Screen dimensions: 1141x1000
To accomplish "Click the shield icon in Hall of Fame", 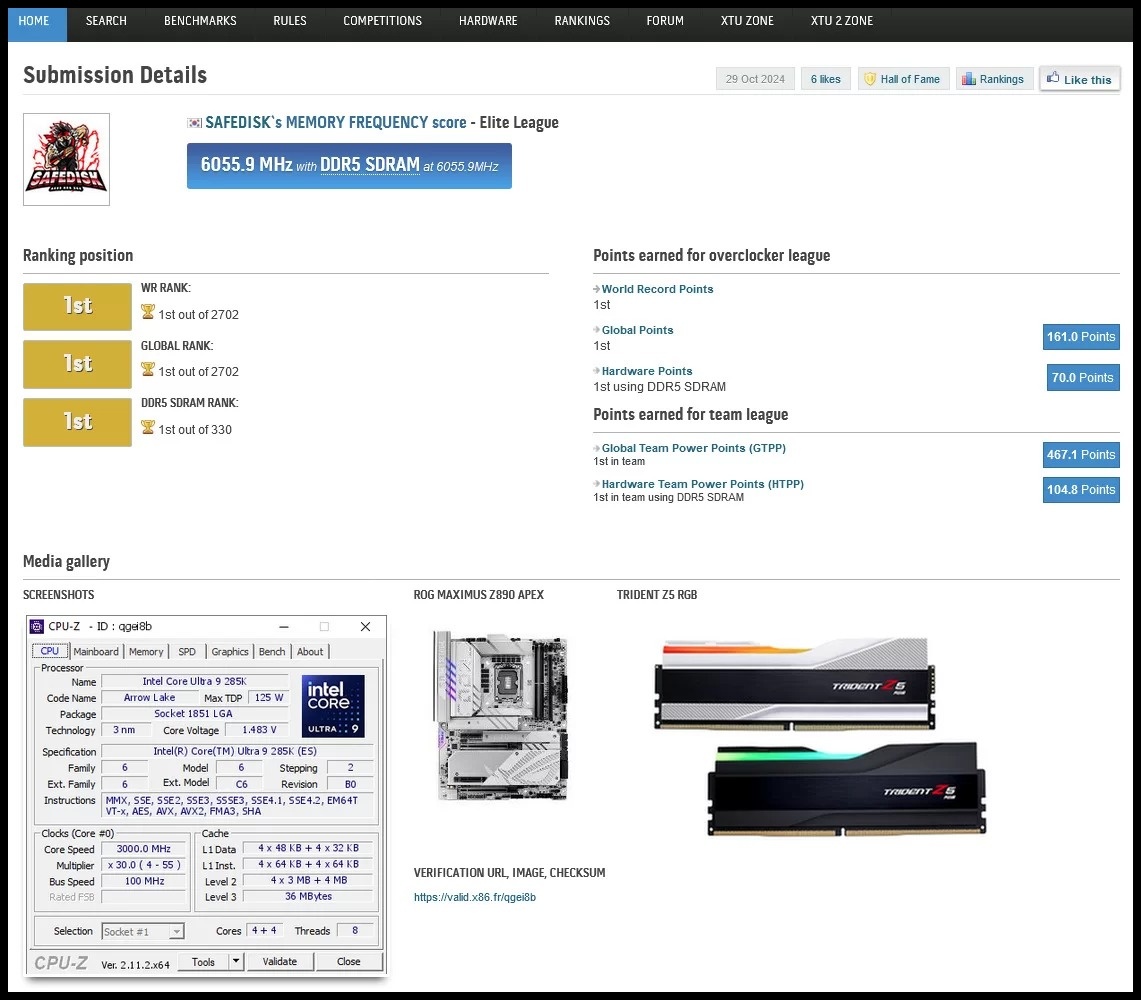I will point(870,79).
